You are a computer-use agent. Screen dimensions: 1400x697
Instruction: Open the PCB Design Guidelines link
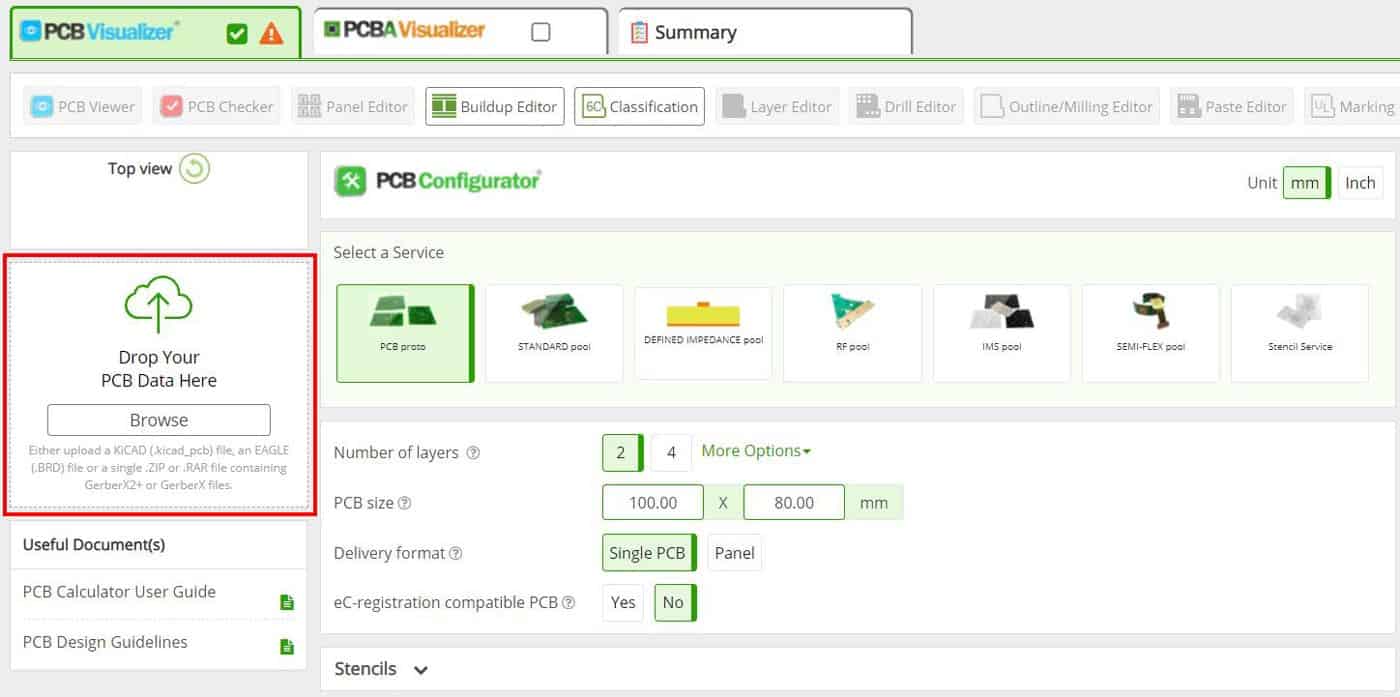(x=105, y=642)
